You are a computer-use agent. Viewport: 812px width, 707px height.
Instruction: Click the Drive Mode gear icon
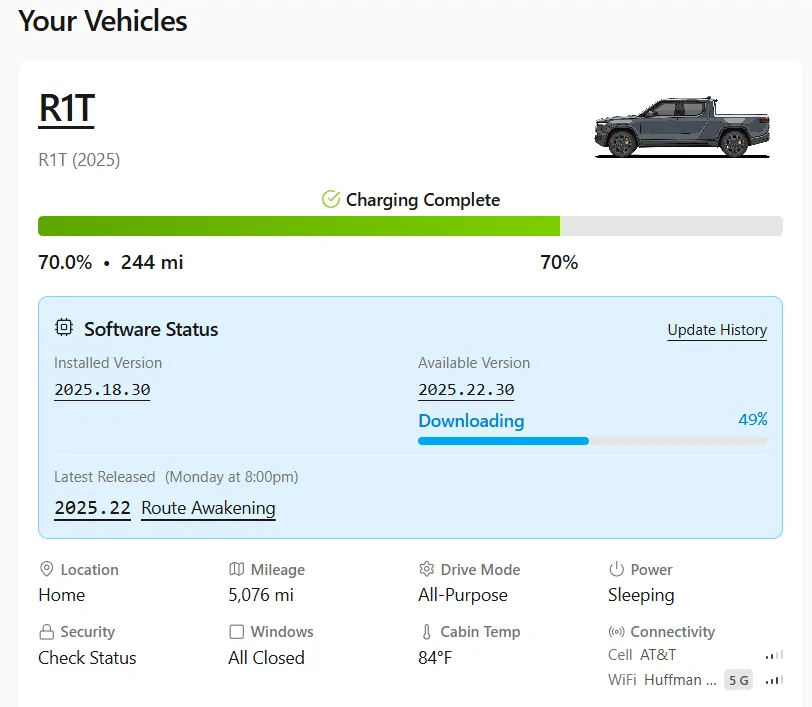[x=427, y=569]
